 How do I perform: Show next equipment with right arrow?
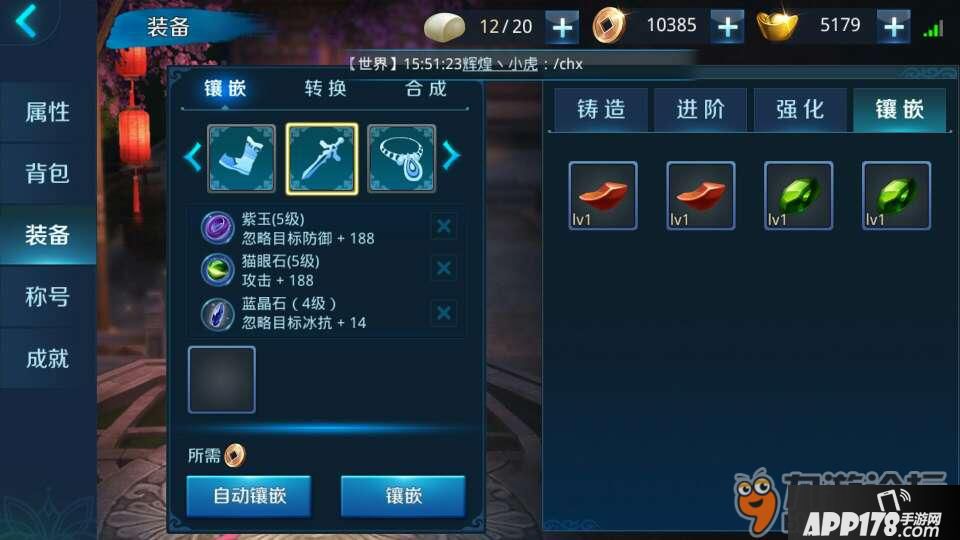451,156
